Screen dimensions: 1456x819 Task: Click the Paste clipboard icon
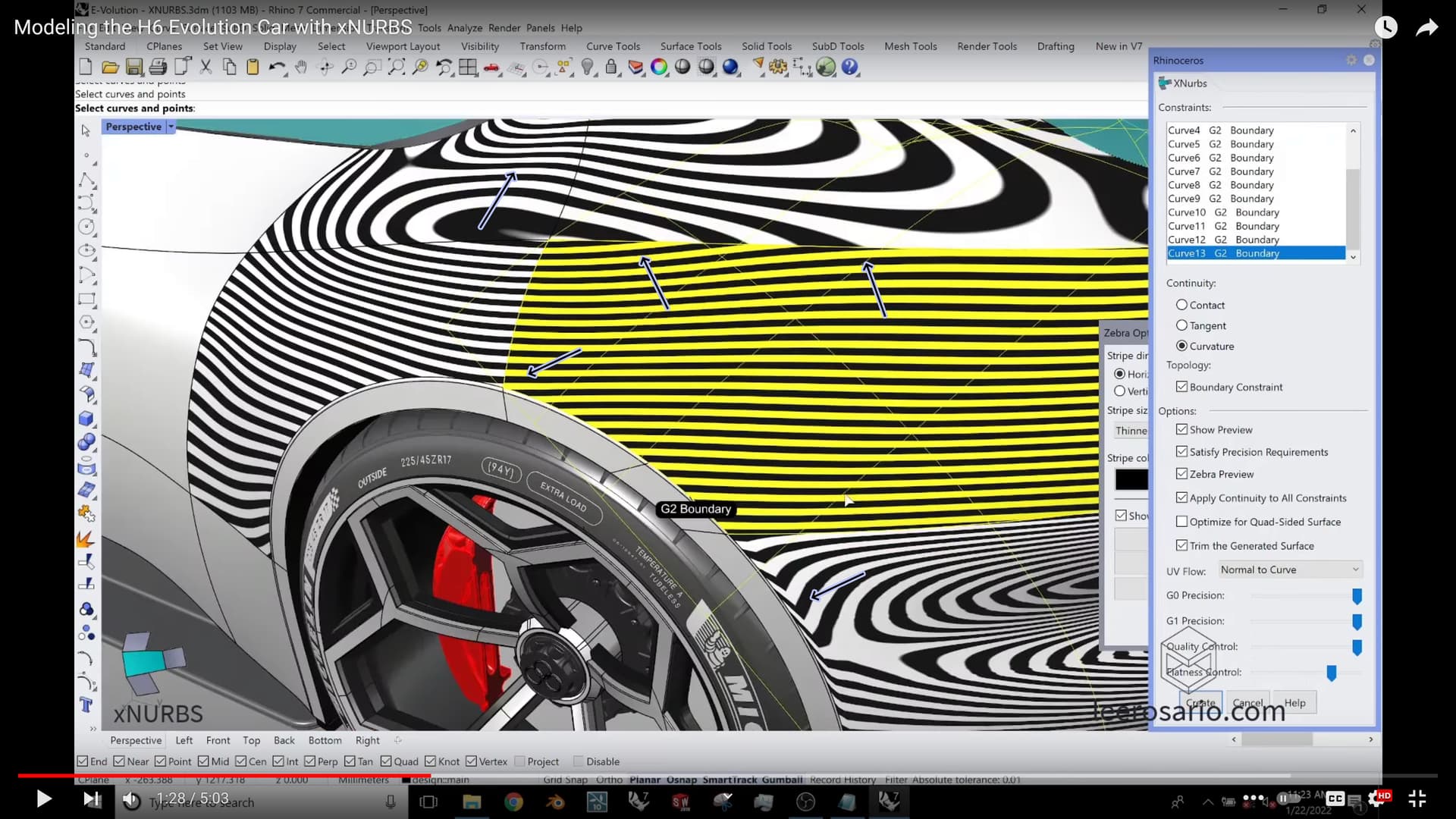click(x=253, y=67)
